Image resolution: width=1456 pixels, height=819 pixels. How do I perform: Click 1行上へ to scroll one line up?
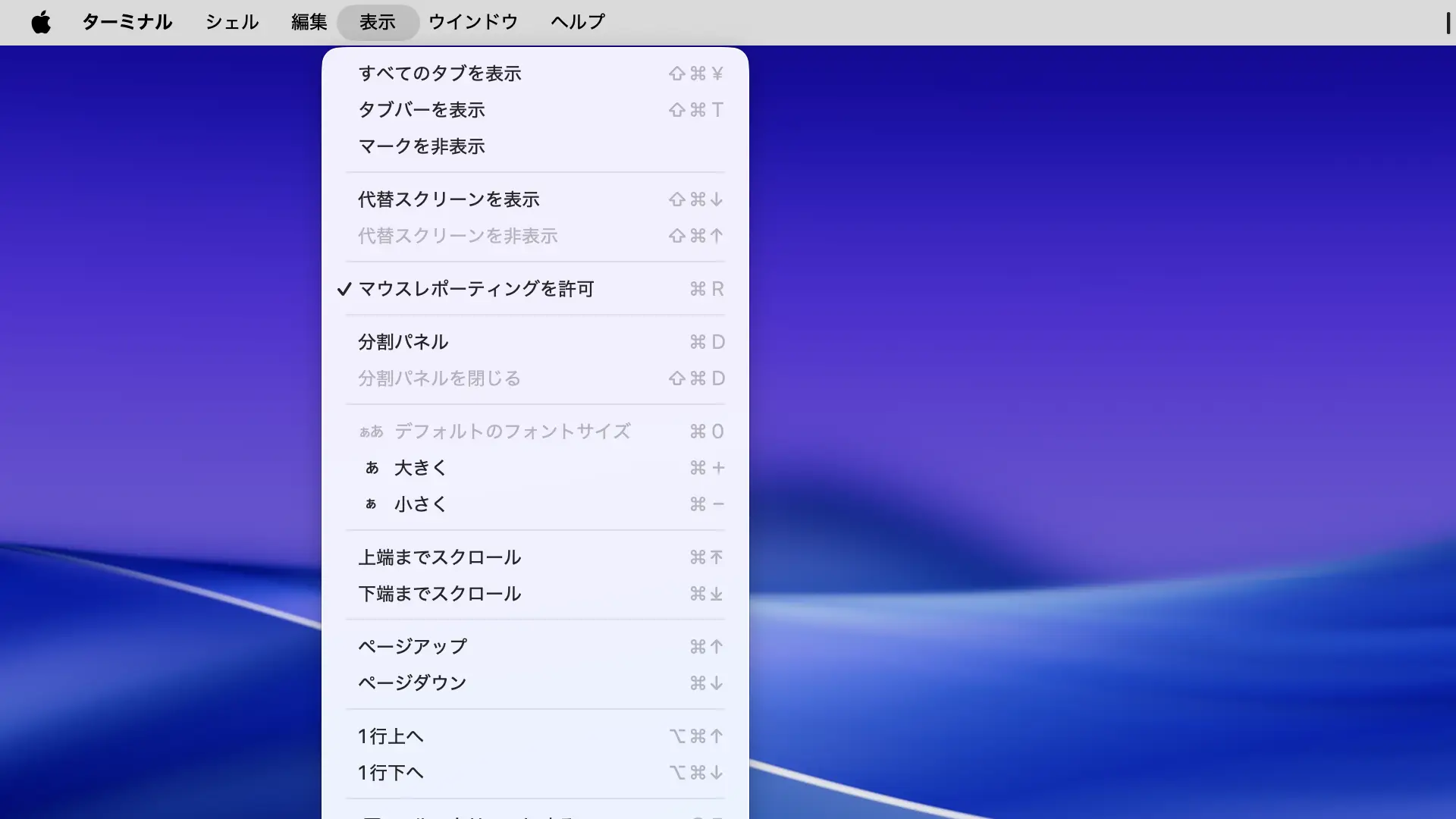coord(391,736)
